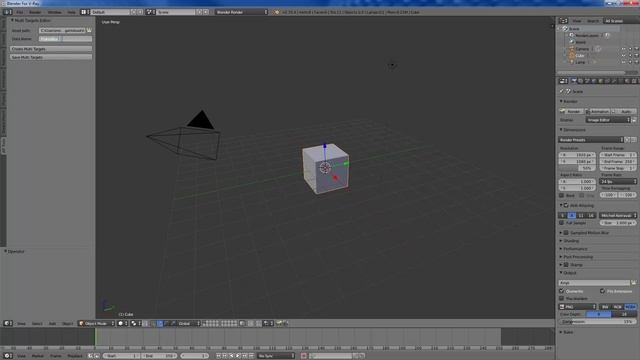640x360 pixels.
Task: Open the Global transform orientation dropdown
Action: pyautogui.click(x=189, y=324)
